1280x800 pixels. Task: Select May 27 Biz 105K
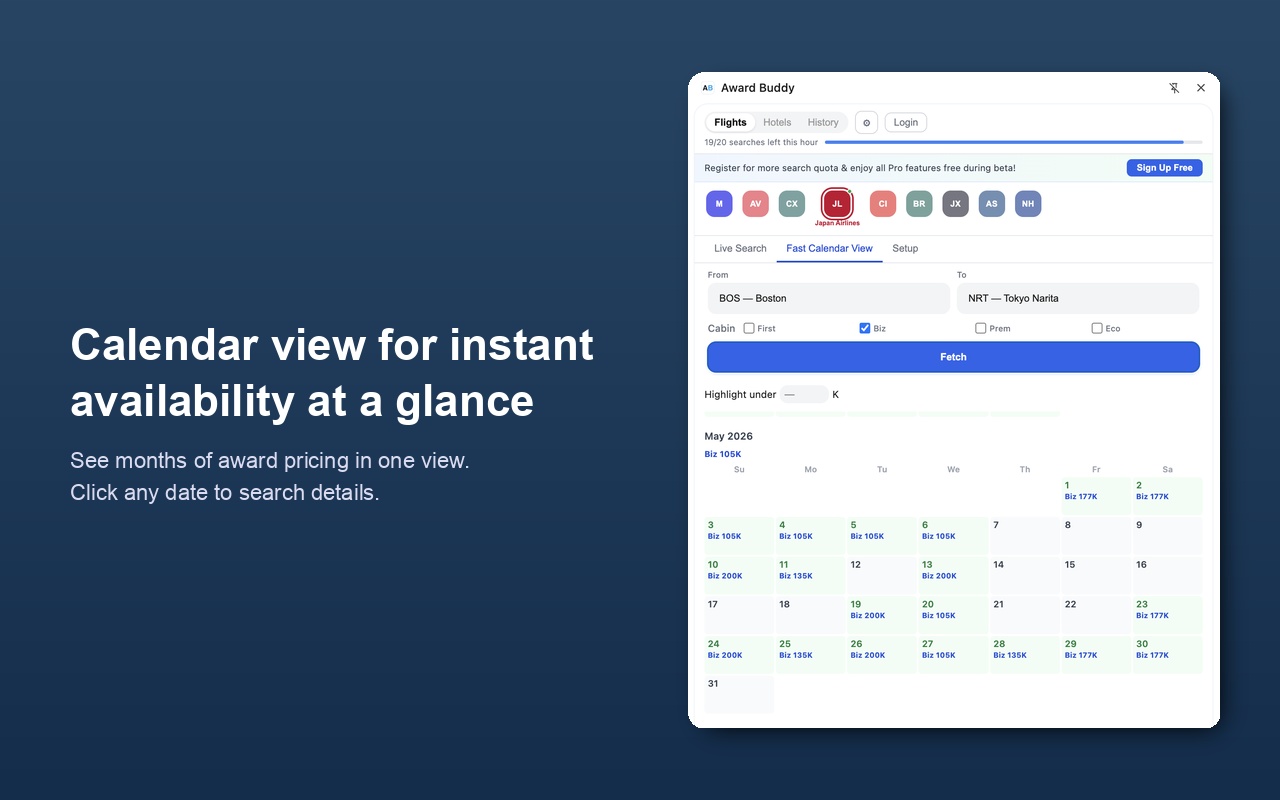tap(953, 654)
